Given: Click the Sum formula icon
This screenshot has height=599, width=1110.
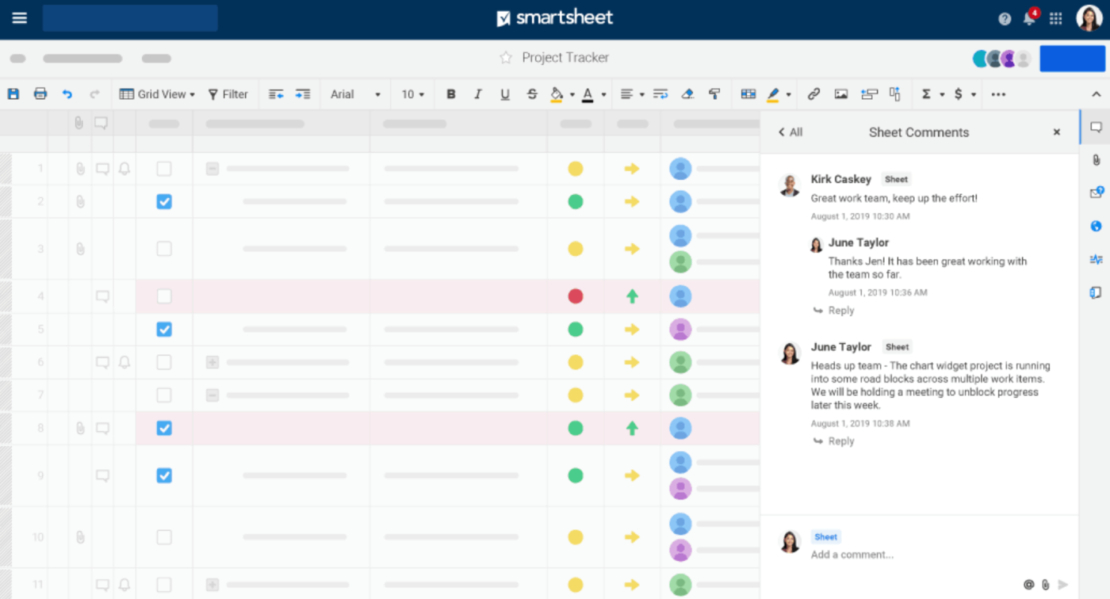Looking at the screenshot, I should point(927,93).
